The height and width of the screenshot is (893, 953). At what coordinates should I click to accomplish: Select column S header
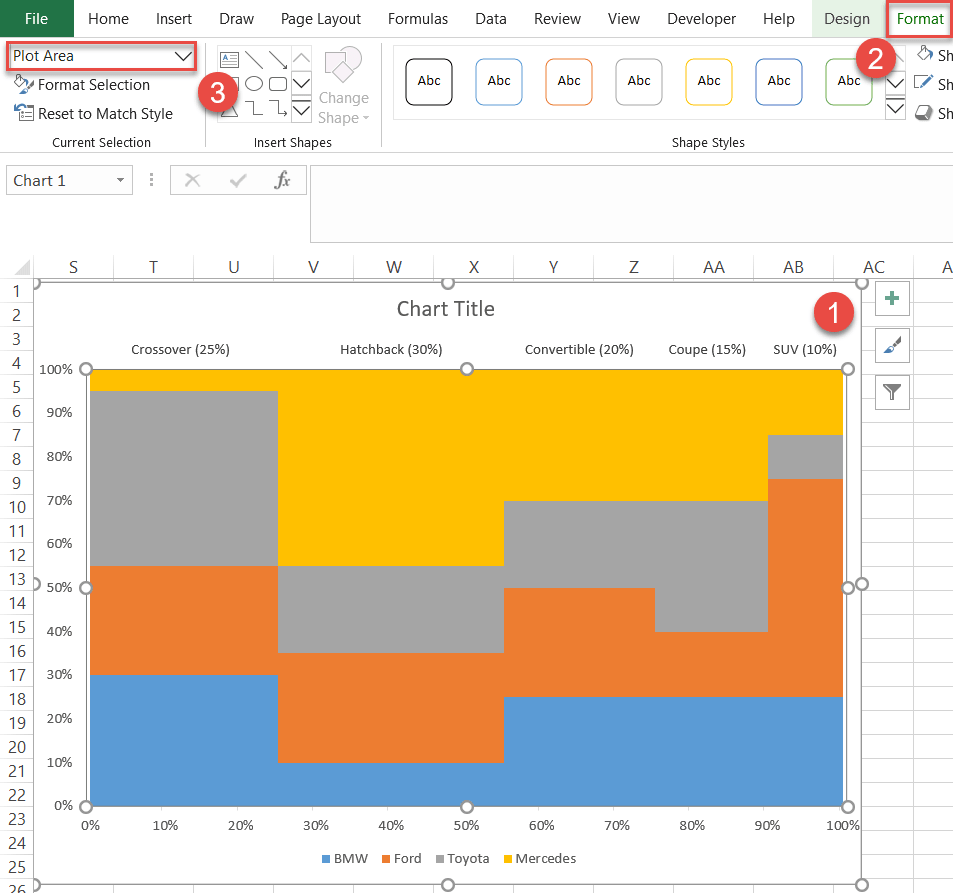[x=74, y=267]
